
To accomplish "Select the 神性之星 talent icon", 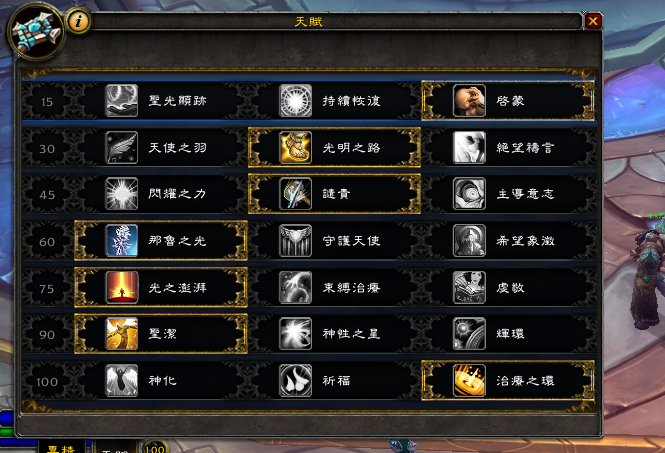I will coord(295,334).
